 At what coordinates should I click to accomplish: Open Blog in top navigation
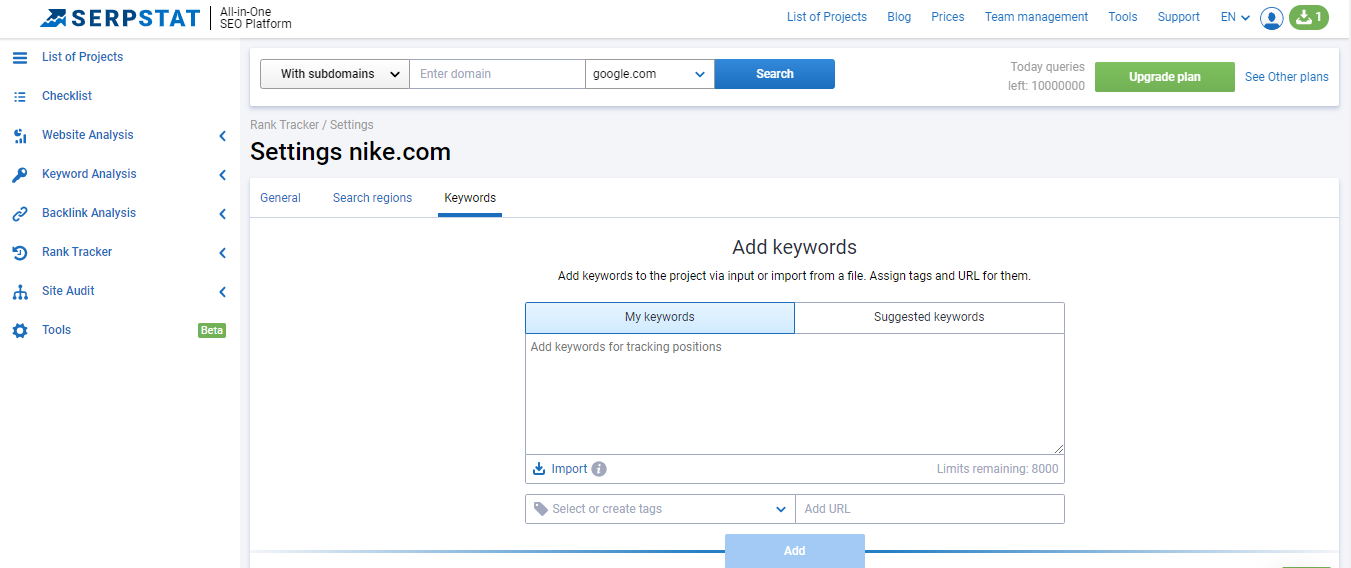(899, 17)
